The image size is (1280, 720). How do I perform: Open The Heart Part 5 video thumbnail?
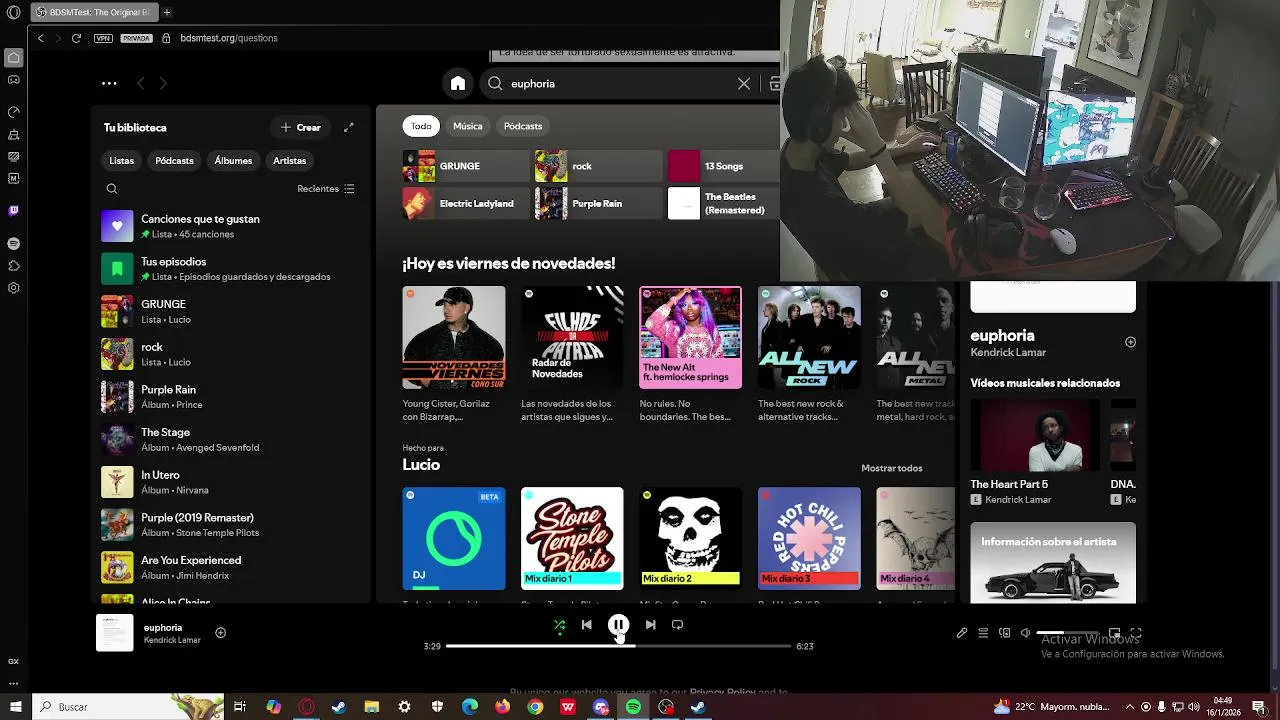pos(1035,435)
